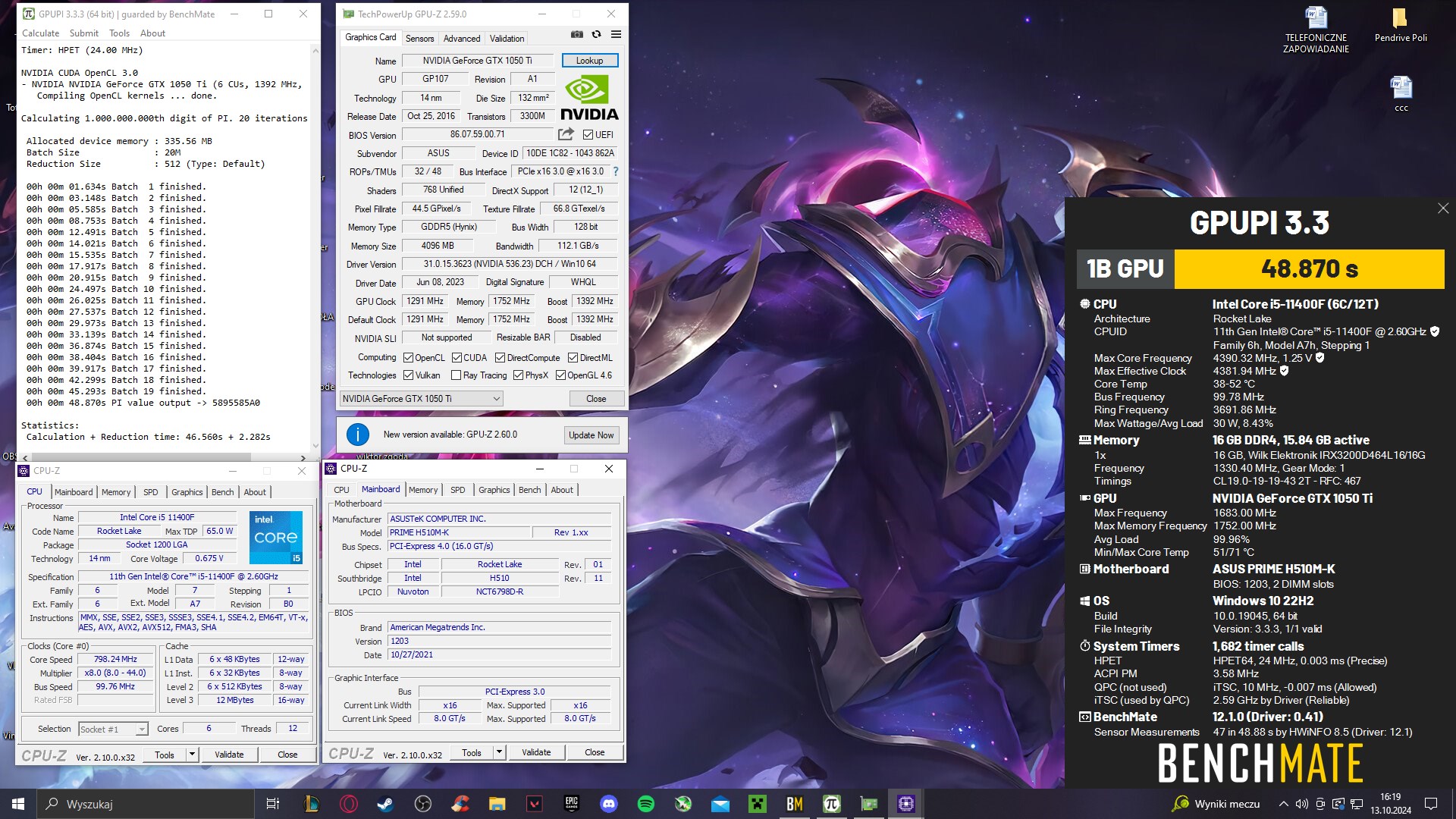The width and height of the screenshot is (1456, 819).
Task: Open the Windows Start menu
Action: tap(18, 804)
